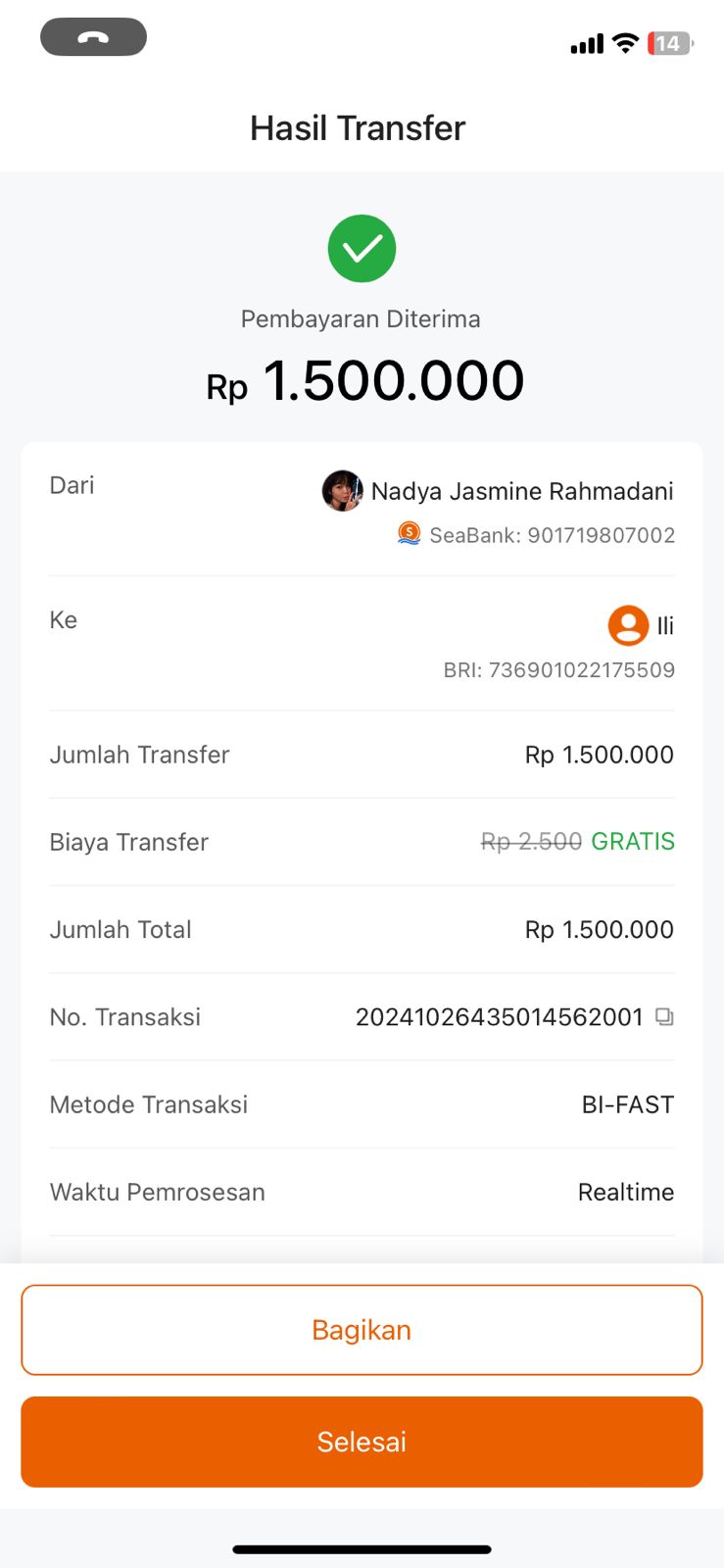The height and width of the screenshot is (1568, 724).
Task: Tap the sender name Nadya Jasmine Rahmadani
Action: 522,491
